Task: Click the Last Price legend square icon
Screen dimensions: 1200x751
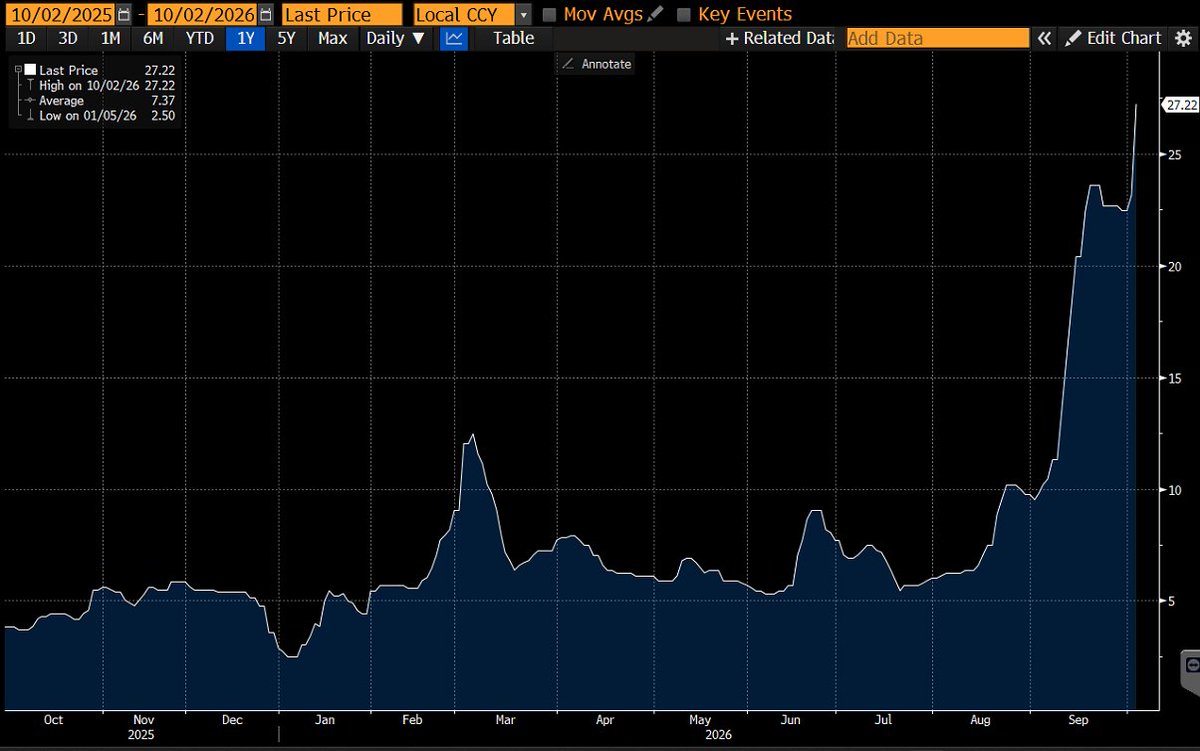Action: [x=29, y=70]
